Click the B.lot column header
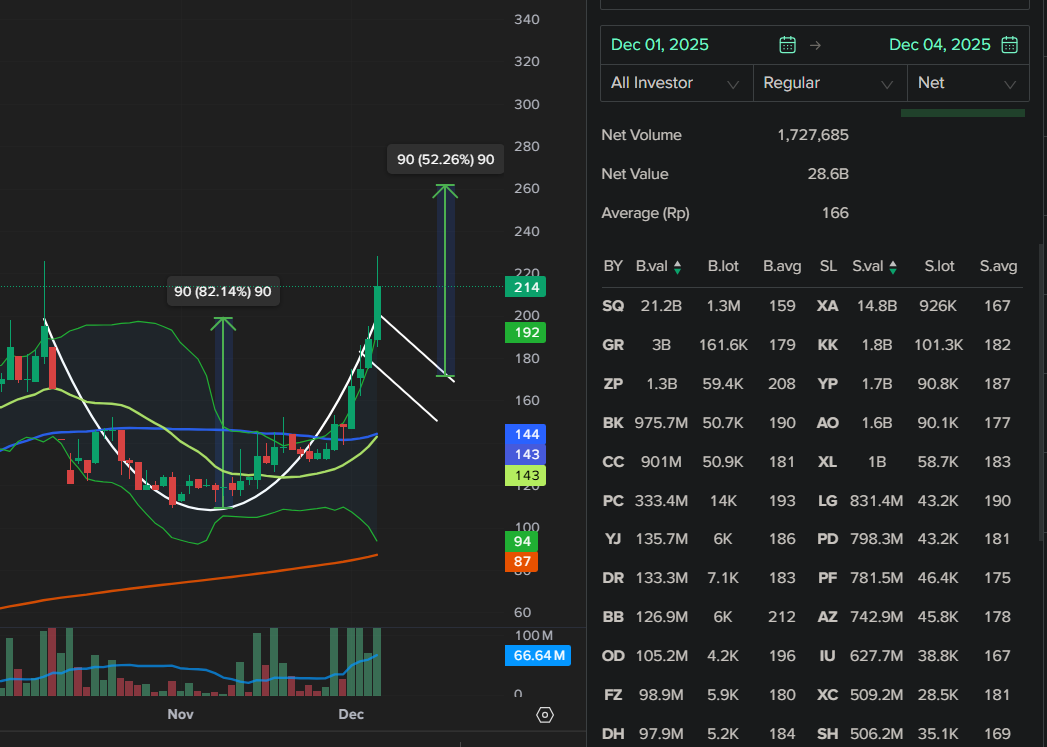Image resolution: width=1047 pixels, height=747 pixels. 723,266
